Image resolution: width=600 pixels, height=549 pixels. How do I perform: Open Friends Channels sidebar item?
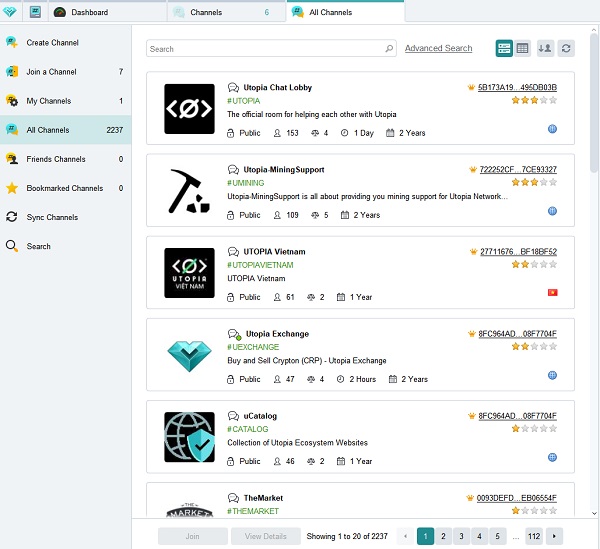coord(65,159)
